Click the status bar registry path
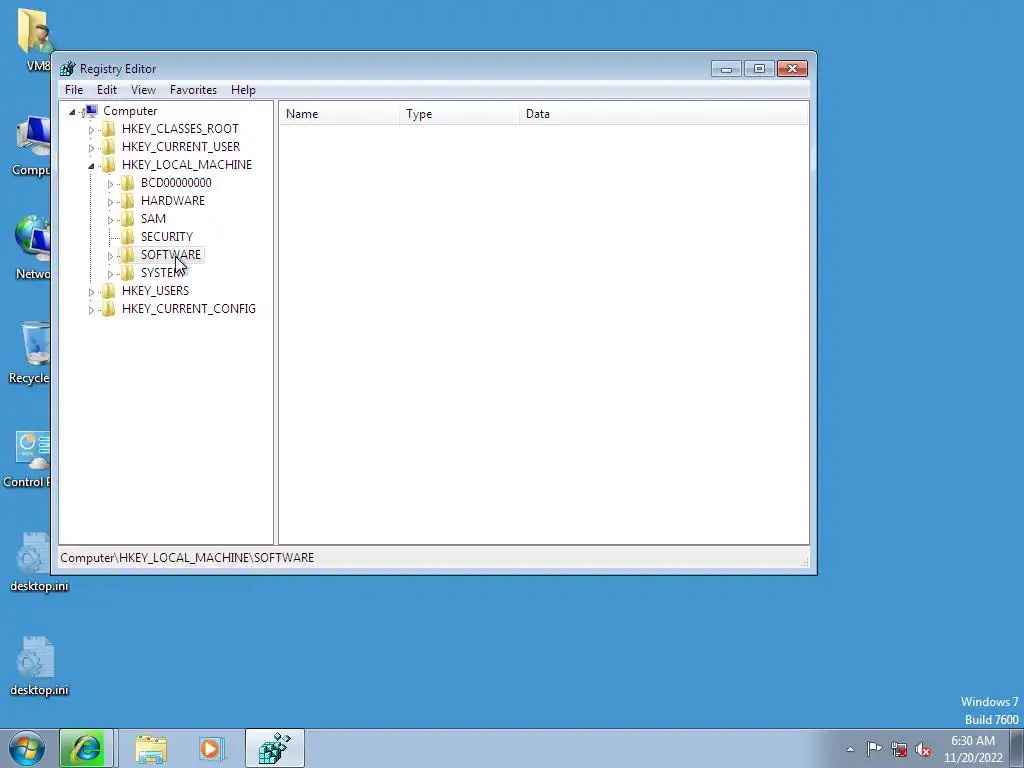1024x768 pixels. click(187, 558)
